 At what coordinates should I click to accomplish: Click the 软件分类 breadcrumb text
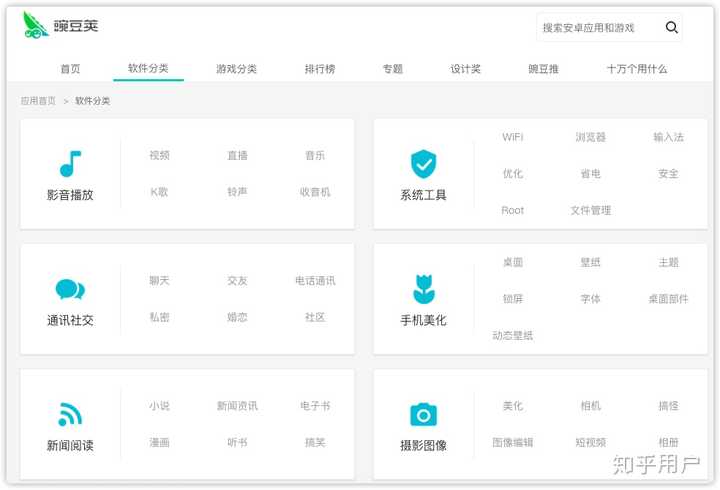tap(92, 101)
